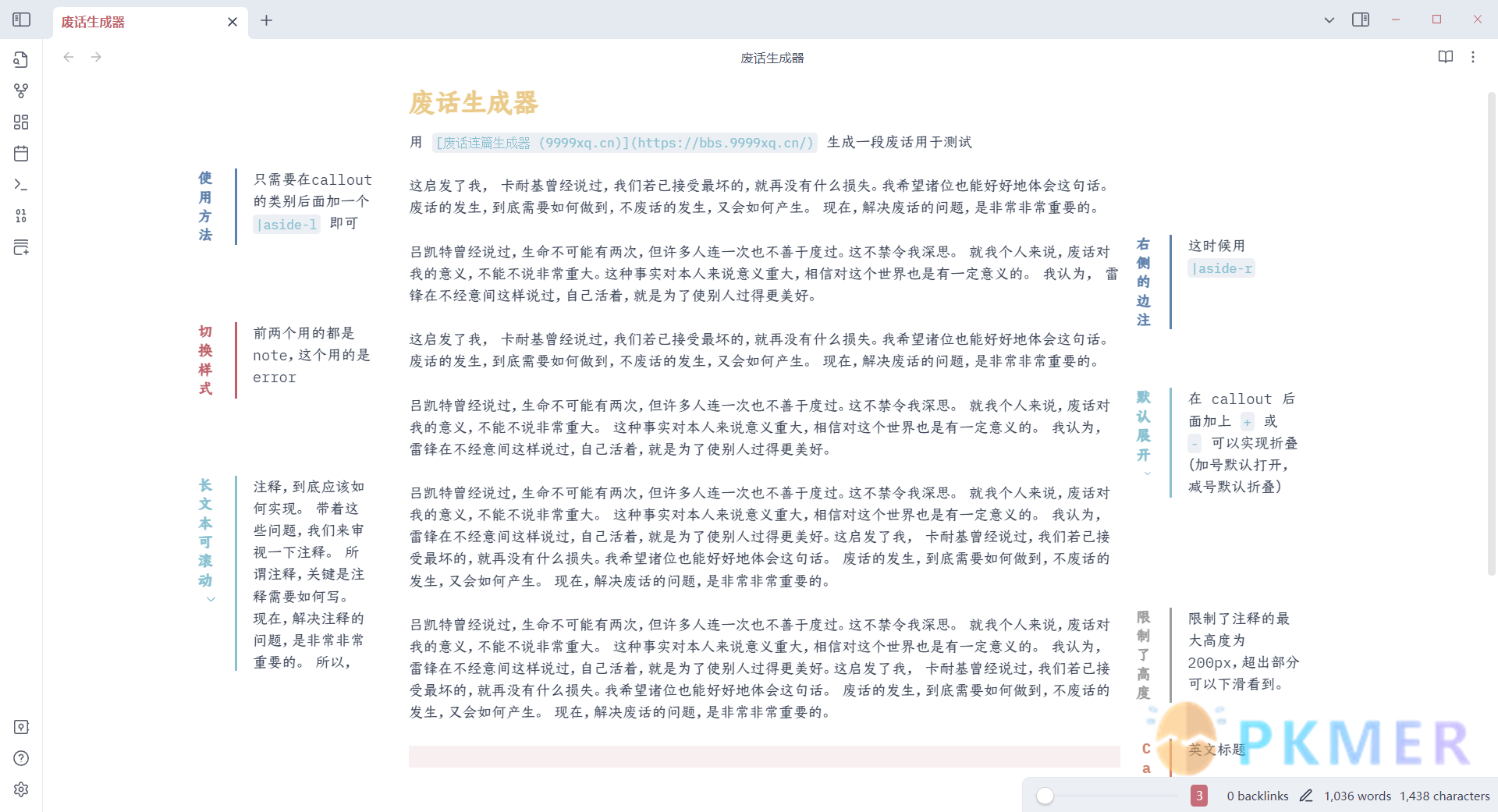The height and width of the screenshot is (812, 1498).
Task: Click the 1,036 words counter
Action: pyautogui.click(x=1358, y=796)
